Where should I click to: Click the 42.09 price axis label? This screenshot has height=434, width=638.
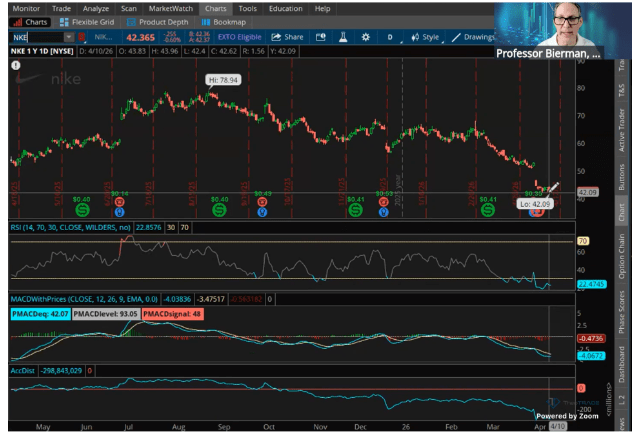click(x=588, y=192)
